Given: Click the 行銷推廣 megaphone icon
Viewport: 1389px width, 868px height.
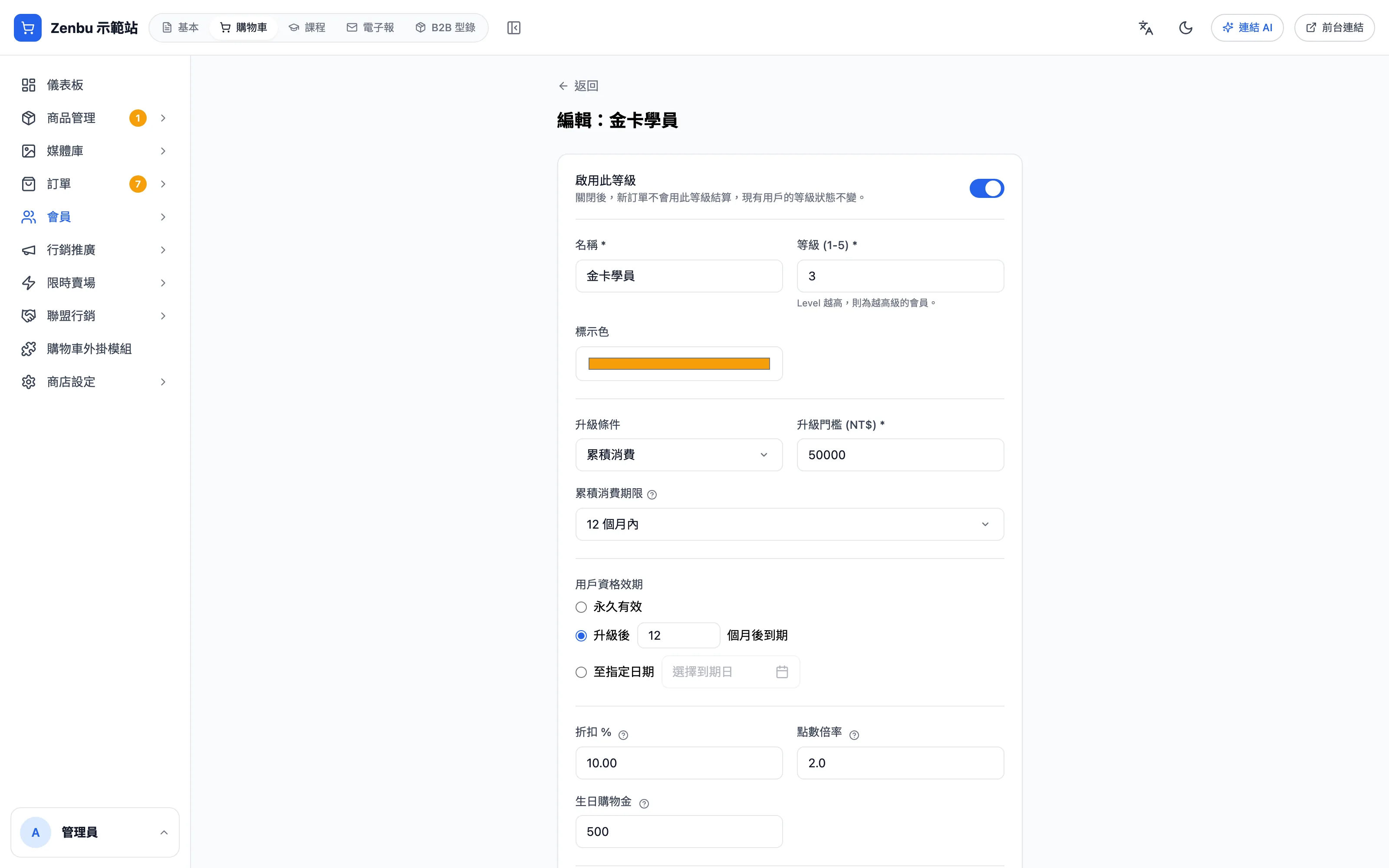Looking at the screenshot, I should [x=29, y=250].
